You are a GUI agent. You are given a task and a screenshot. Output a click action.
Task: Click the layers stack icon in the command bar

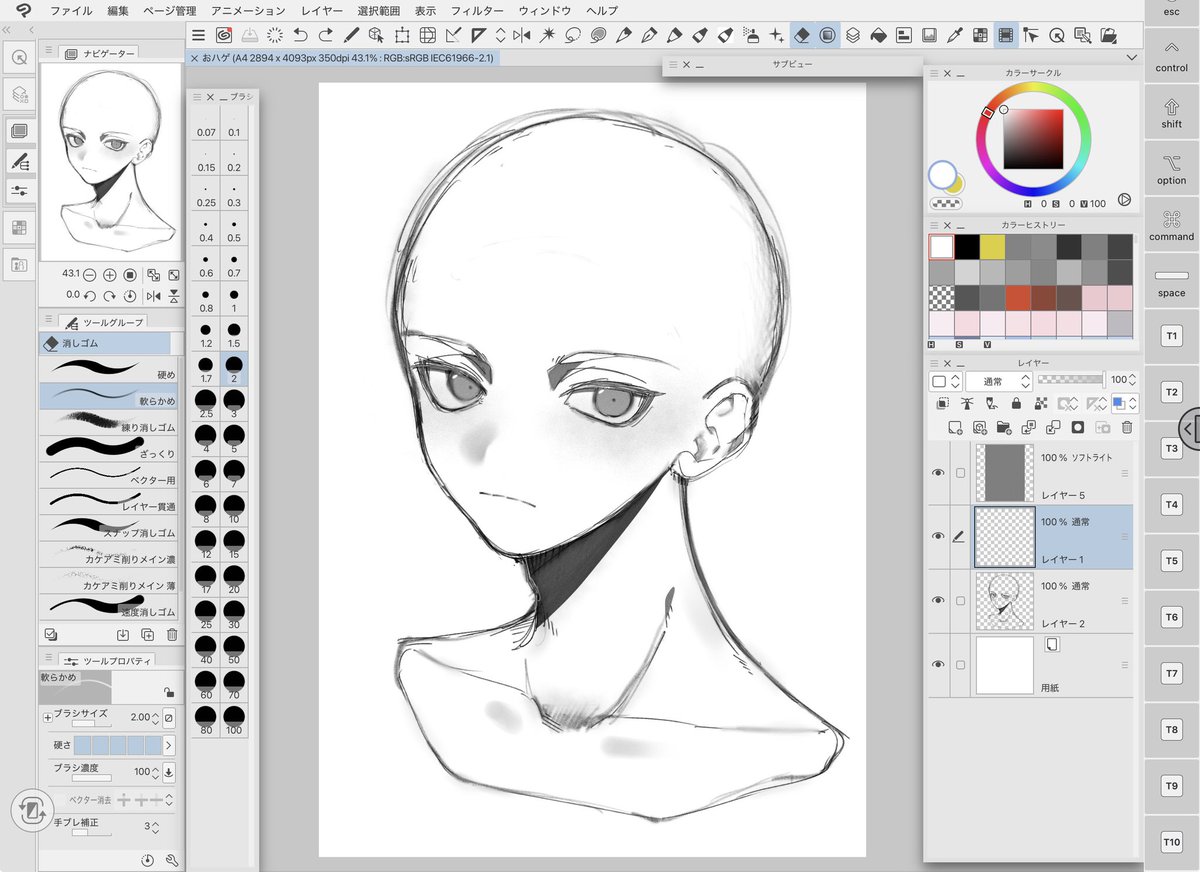pos(852,35)
